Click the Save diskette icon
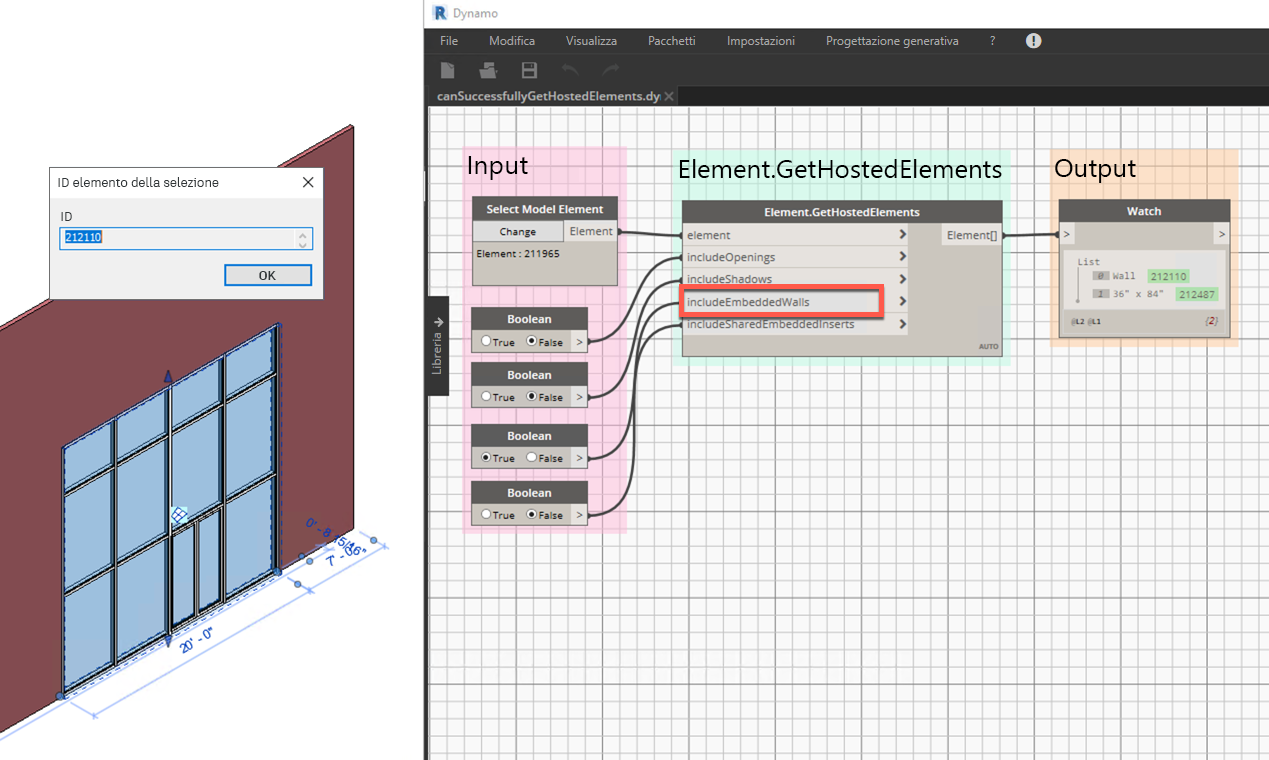Viewport: 1269px width, 760px height. click(529, 70)
